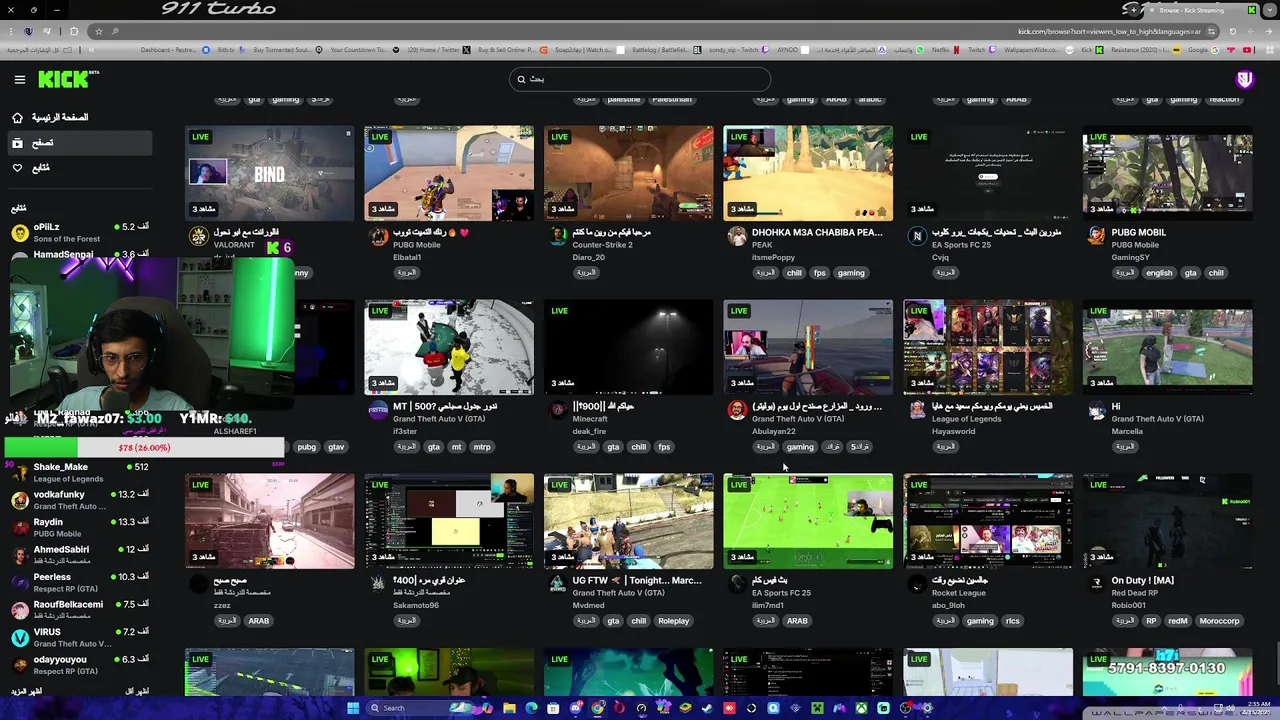Open the Hayasworld League of Legends thumbnail
Screen dimensions: 1280x720
pos(988,347)
